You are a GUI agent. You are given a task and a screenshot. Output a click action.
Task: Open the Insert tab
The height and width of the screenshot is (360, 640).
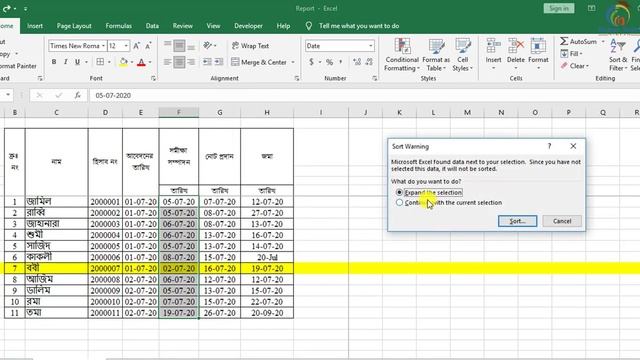coord(35,26)
